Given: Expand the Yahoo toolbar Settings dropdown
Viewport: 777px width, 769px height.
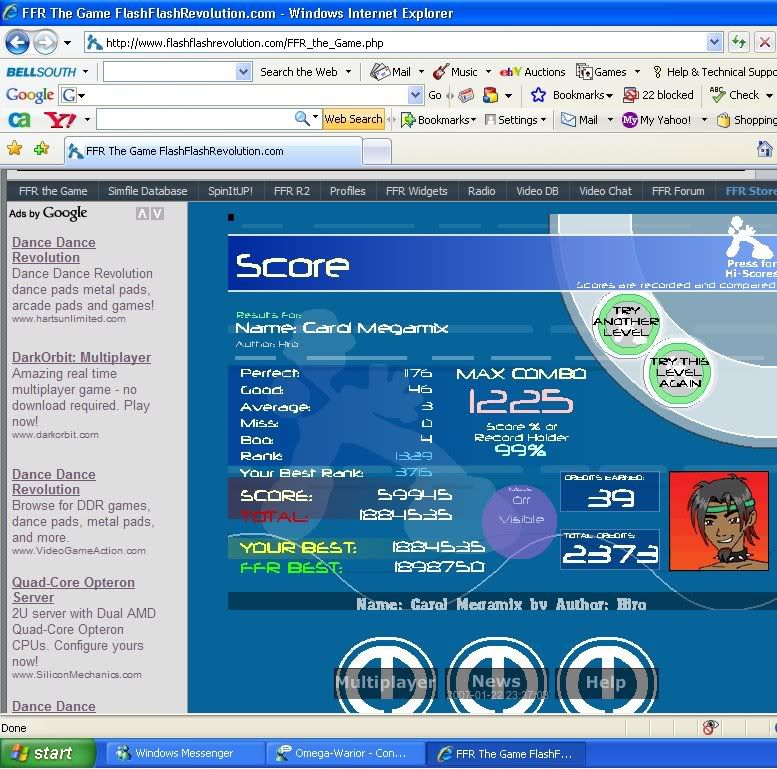Looking at the screenshot, I should pyautogui.click(x=515, y=120).
